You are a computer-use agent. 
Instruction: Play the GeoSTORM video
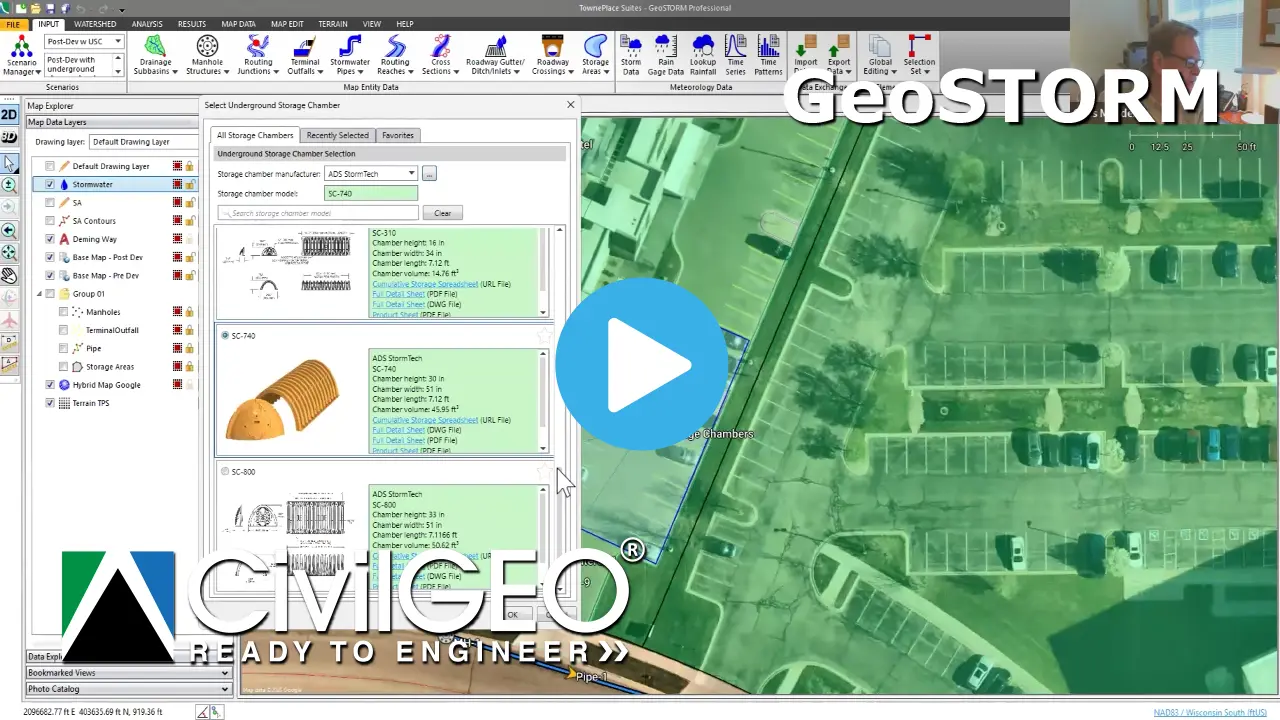pyautogui.click(x=640, y=364)
